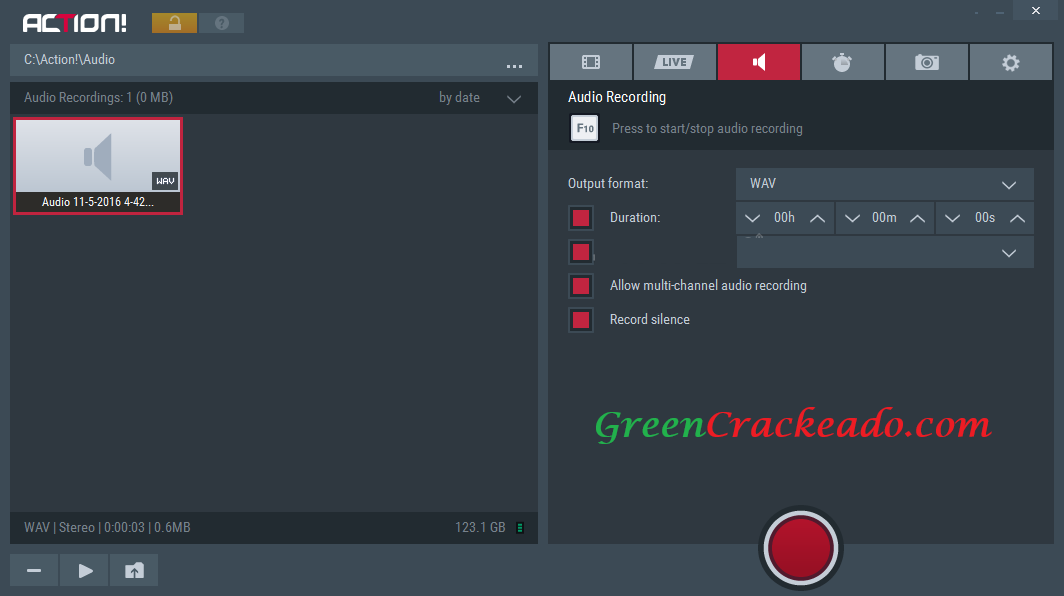Increase the duration hours value

pyautogui.click(x=817, y=218)
